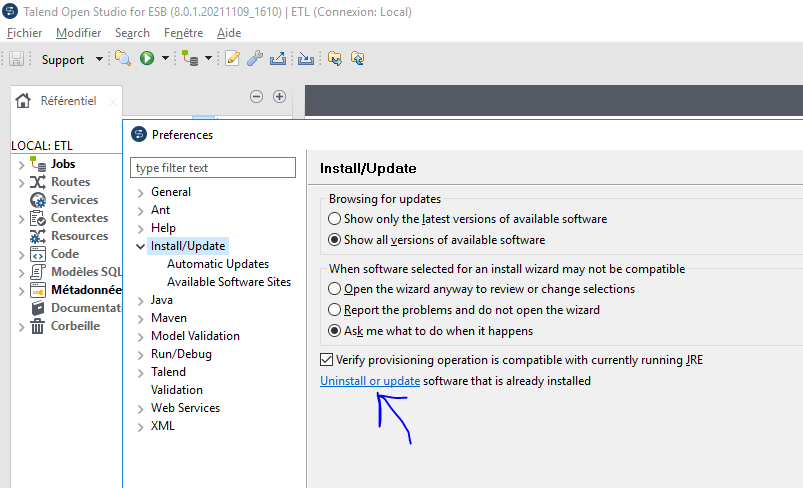Select Show only the latest versions option

click(334, 219)
